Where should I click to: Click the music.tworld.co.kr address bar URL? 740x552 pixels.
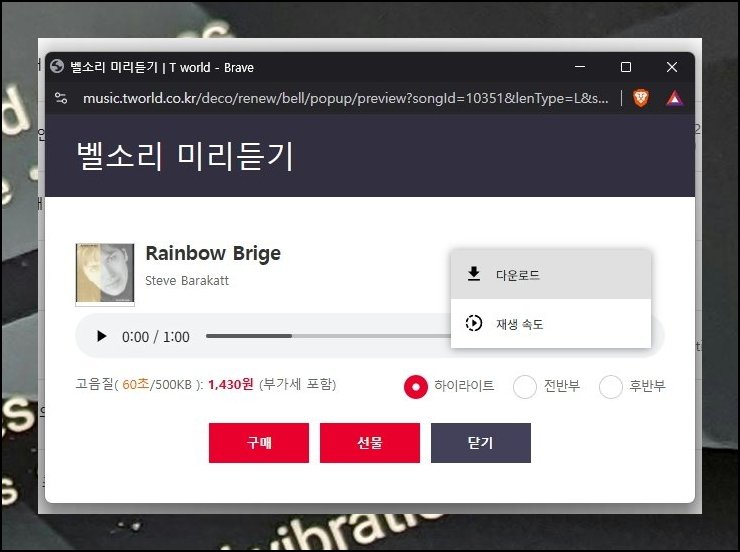[x=345, y=98]
